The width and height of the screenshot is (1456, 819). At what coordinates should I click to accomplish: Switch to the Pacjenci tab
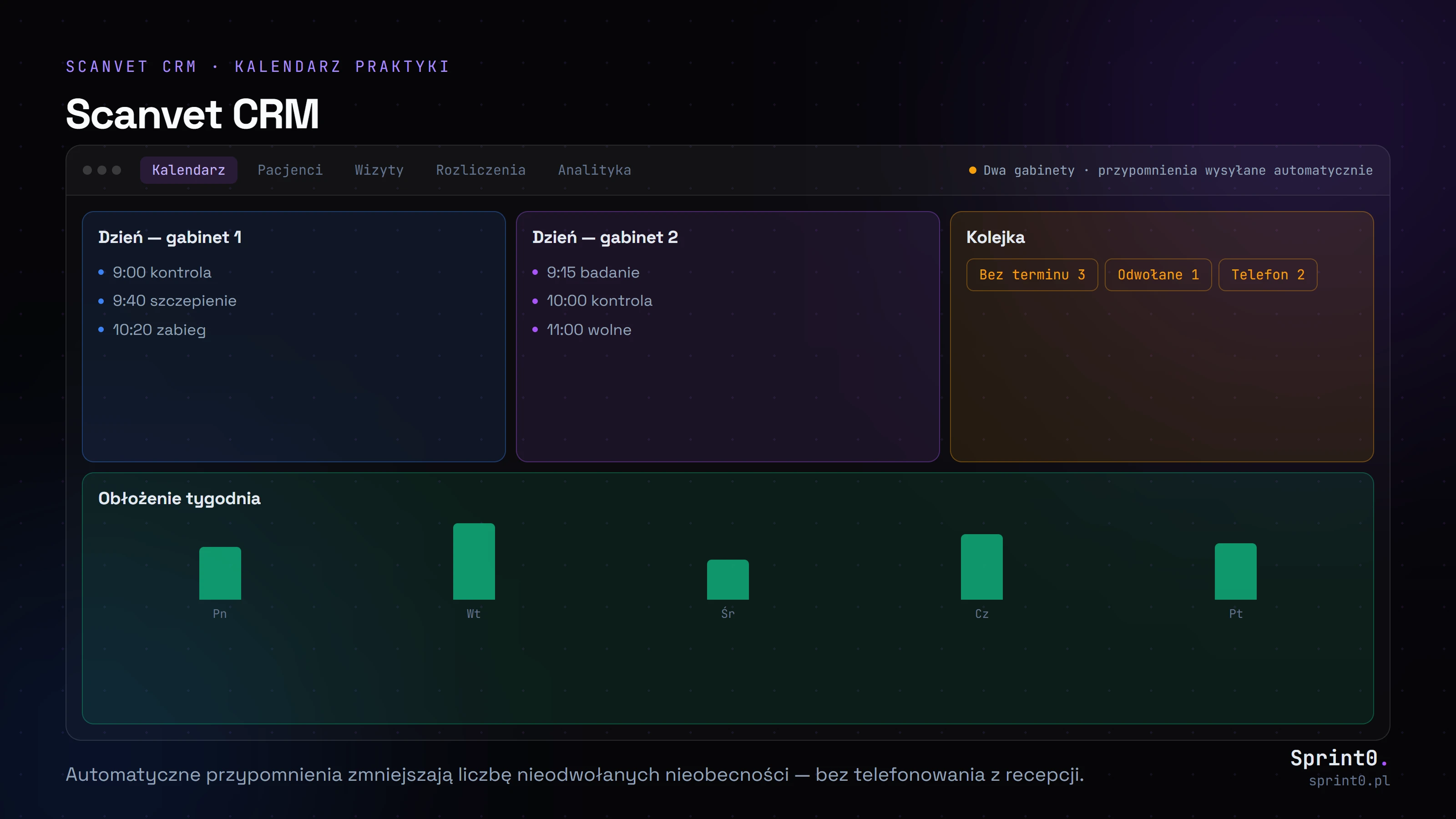click(290, 170)
